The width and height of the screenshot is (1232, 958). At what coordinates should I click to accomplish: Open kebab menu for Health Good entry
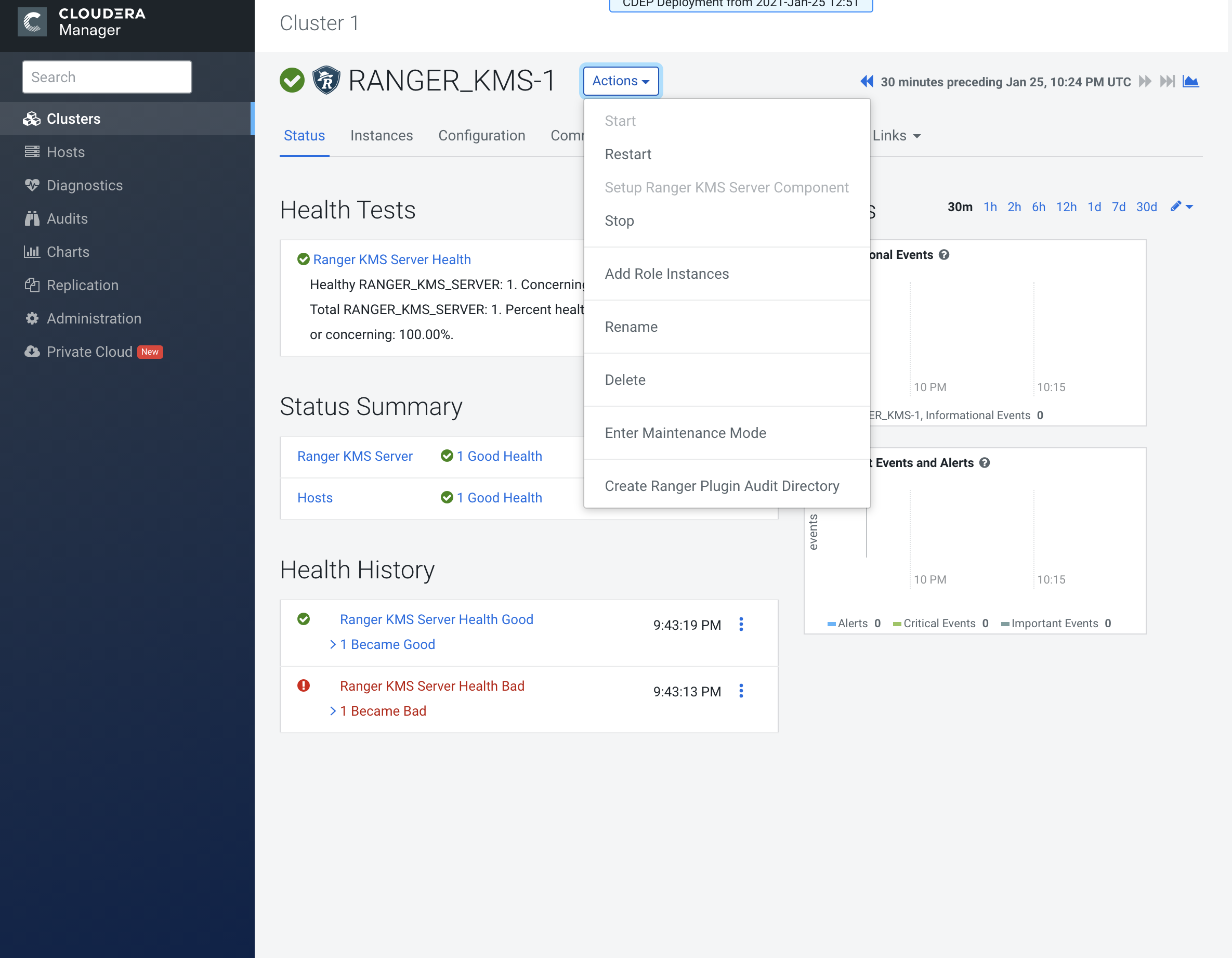[x=741, y=625]
